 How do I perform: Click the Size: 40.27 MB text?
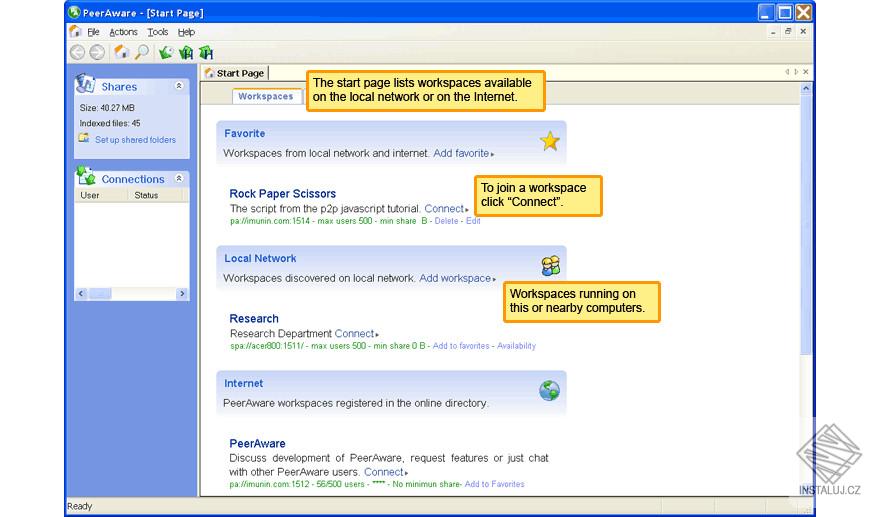[107, 108]
